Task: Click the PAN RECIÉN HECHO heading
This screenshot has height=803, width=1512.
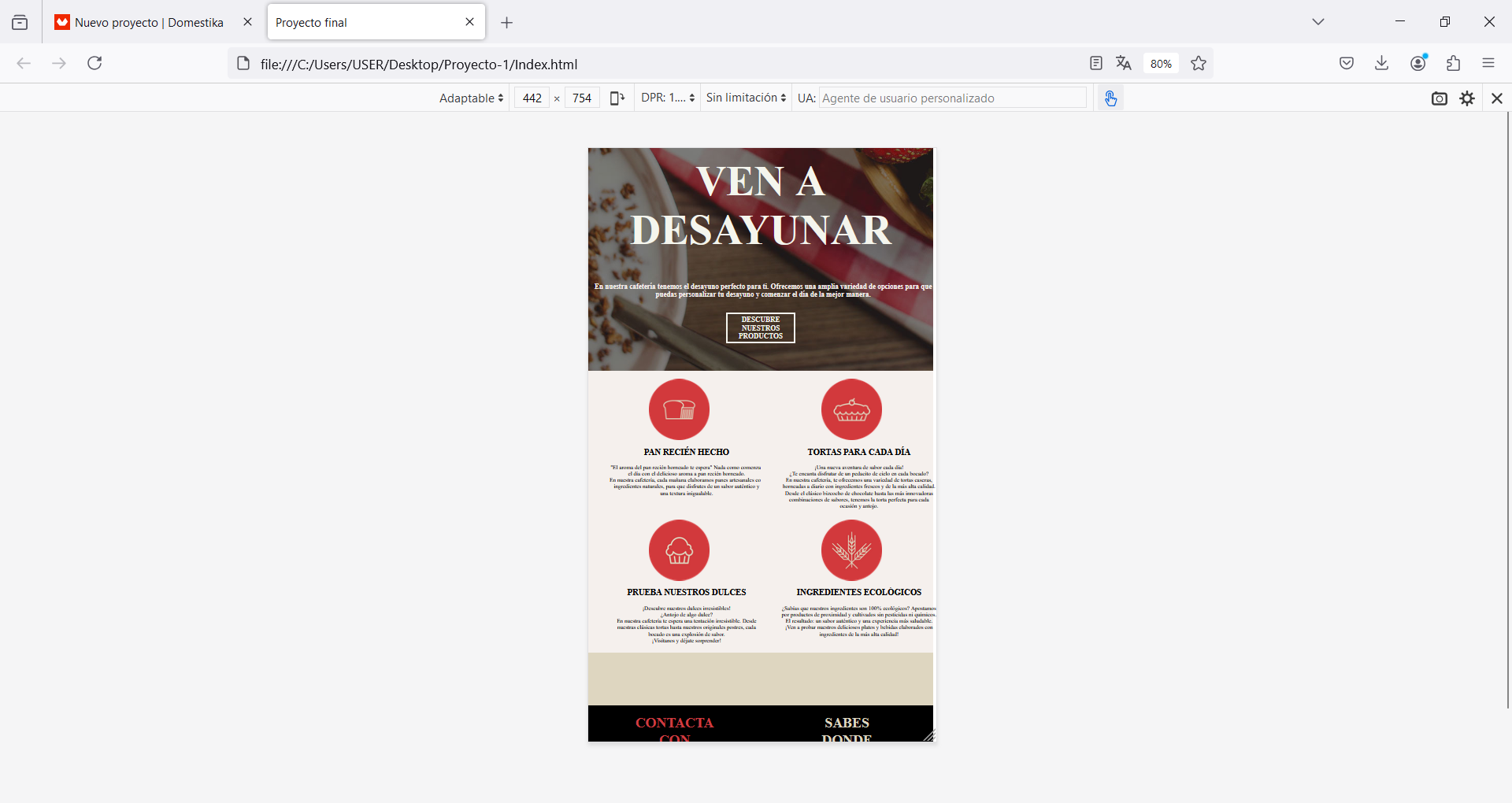Action: pyautogui.click(x=687, y=452)
